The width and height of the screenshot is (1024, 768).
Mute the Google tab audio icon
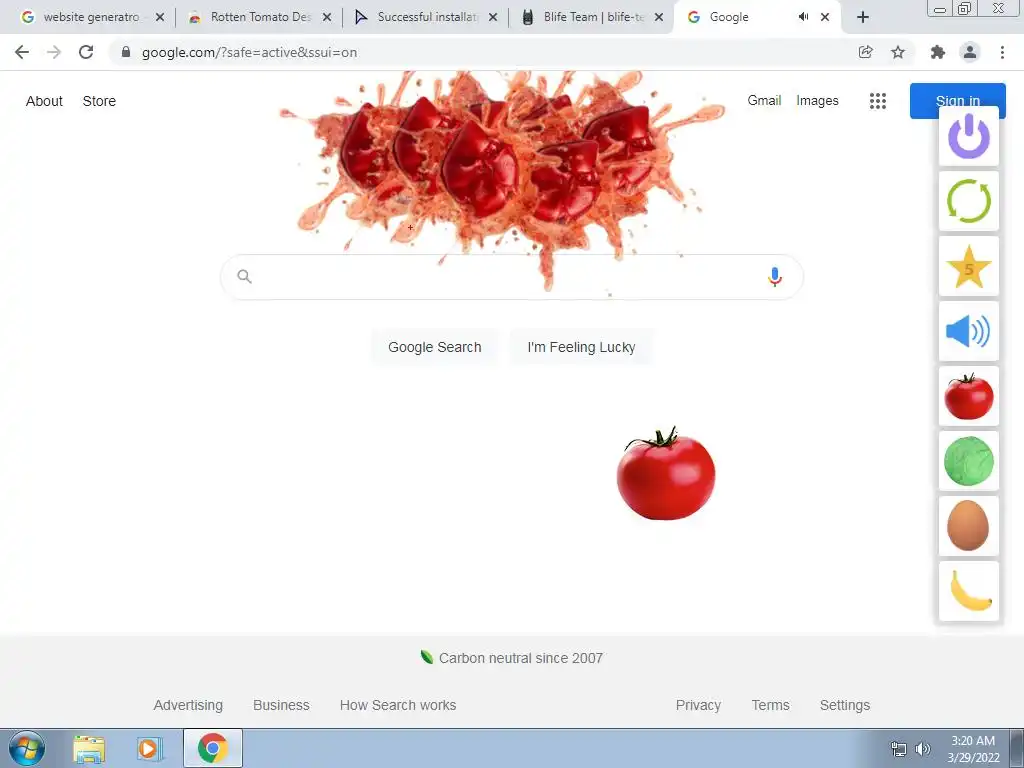pos(803,17)
